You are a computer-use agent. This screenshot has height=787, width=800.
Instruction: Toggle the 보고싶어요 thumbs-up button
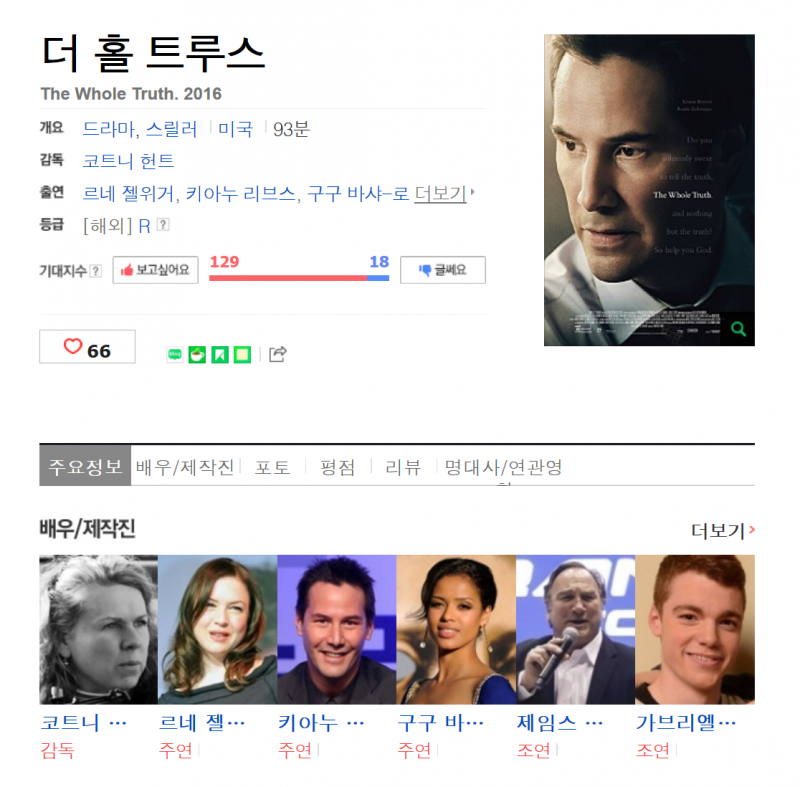[x=155, y=270]
